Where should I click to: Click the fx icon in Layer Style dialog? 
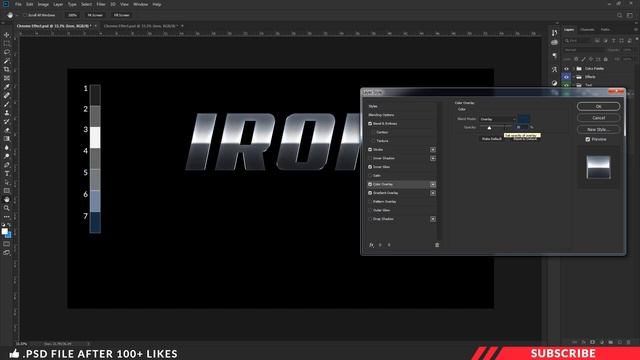coord(371,245)
